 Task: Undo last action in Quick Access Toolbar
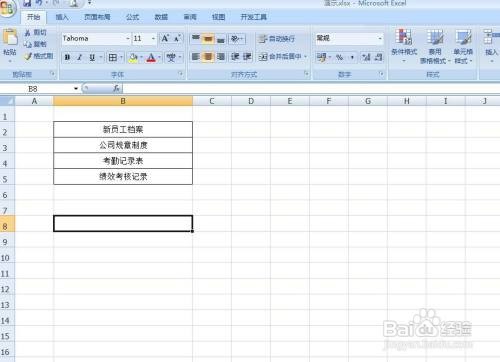click(39, 3)
